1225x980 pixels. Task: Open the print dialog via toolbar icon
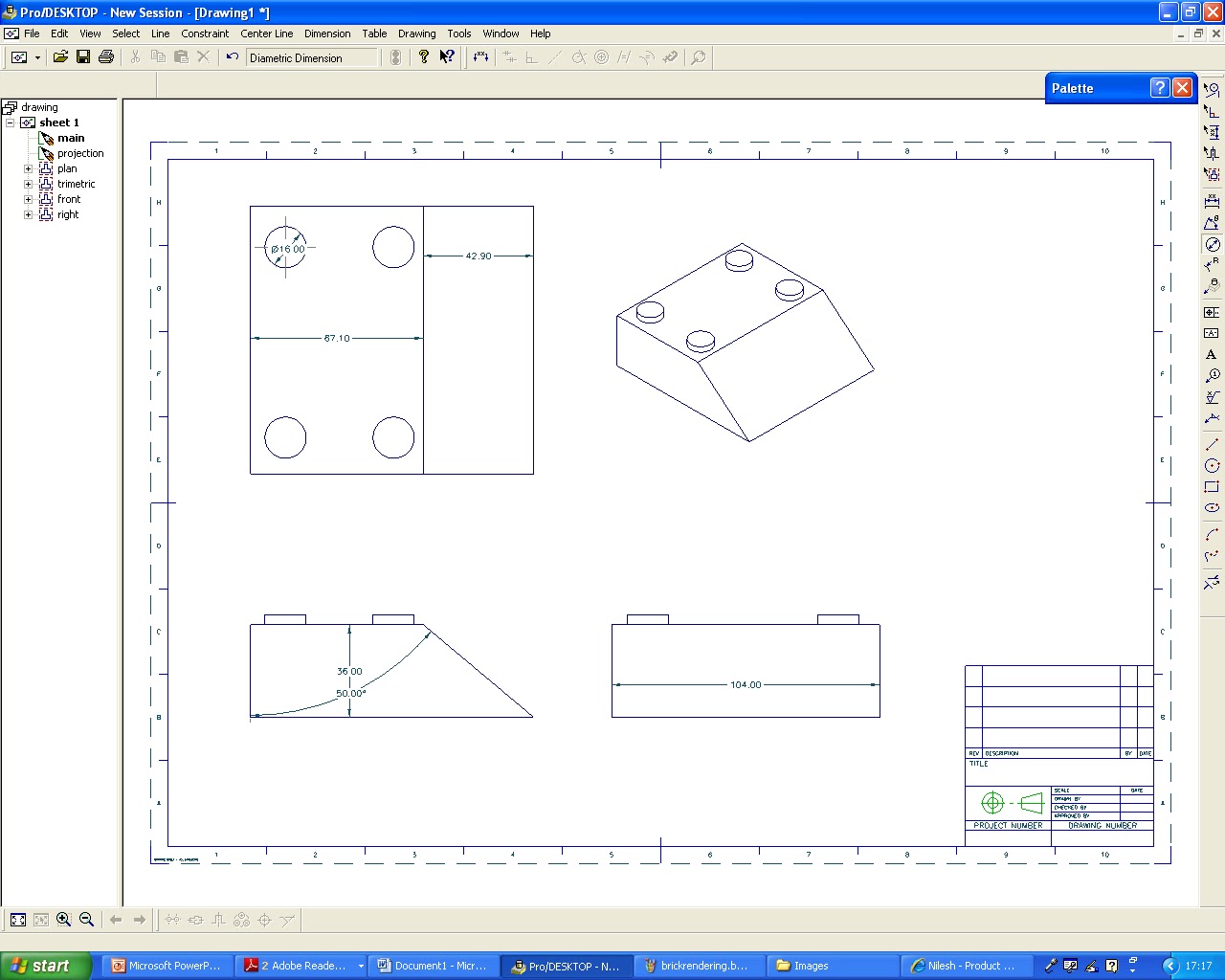point(105,56)
